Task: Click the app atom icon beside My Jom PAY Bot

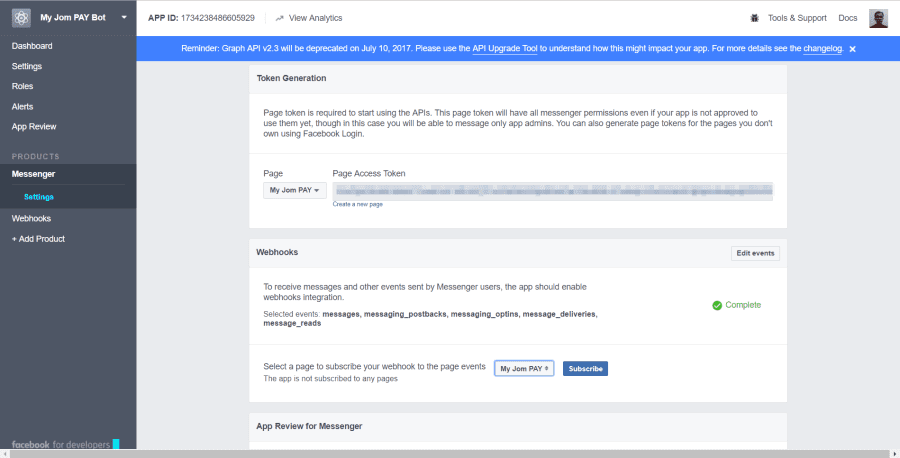Action: (21, 18)
